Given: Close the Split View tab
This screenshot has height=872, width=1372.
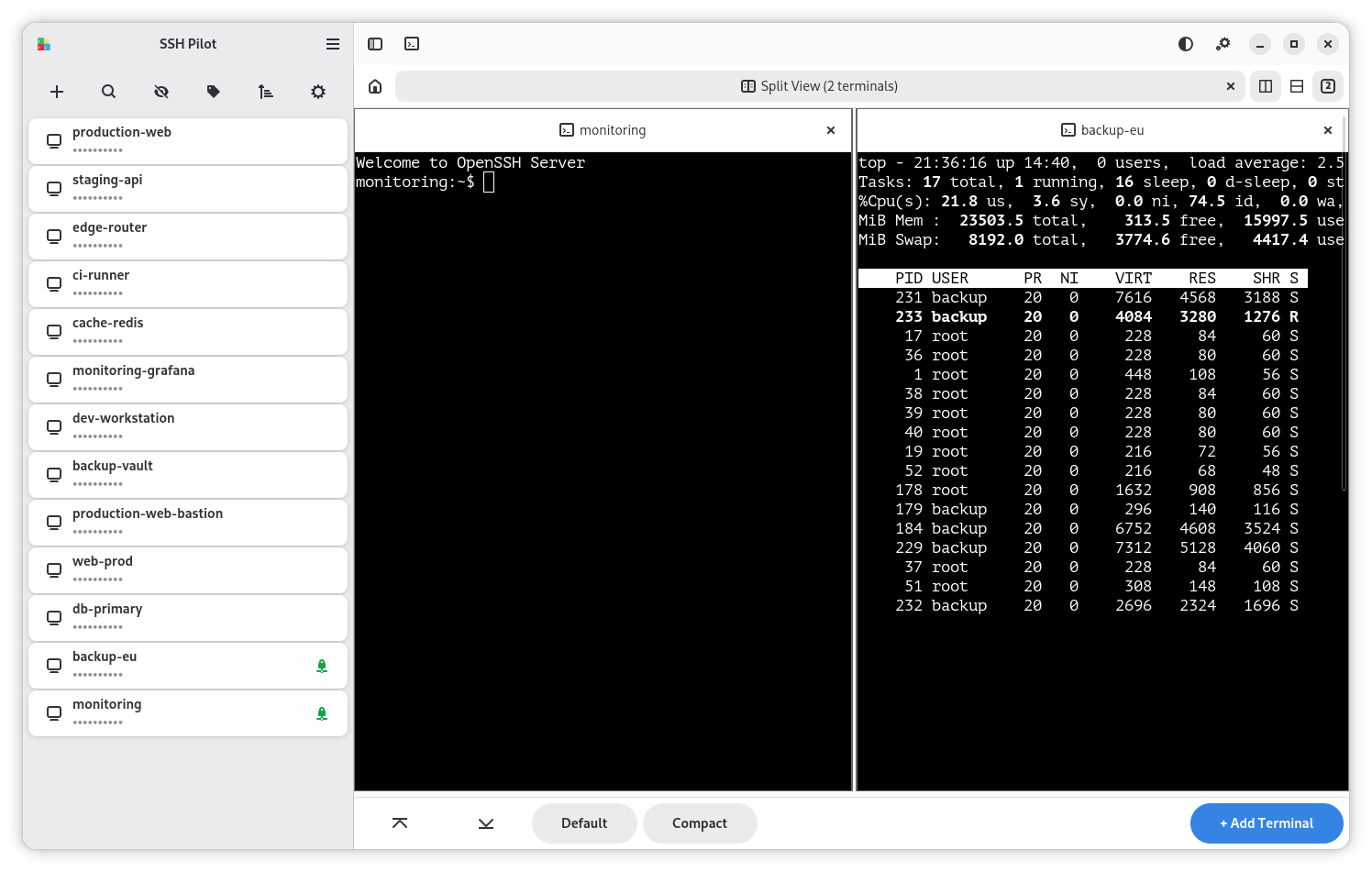Looking at the screenshot, I should point(1231,86).
